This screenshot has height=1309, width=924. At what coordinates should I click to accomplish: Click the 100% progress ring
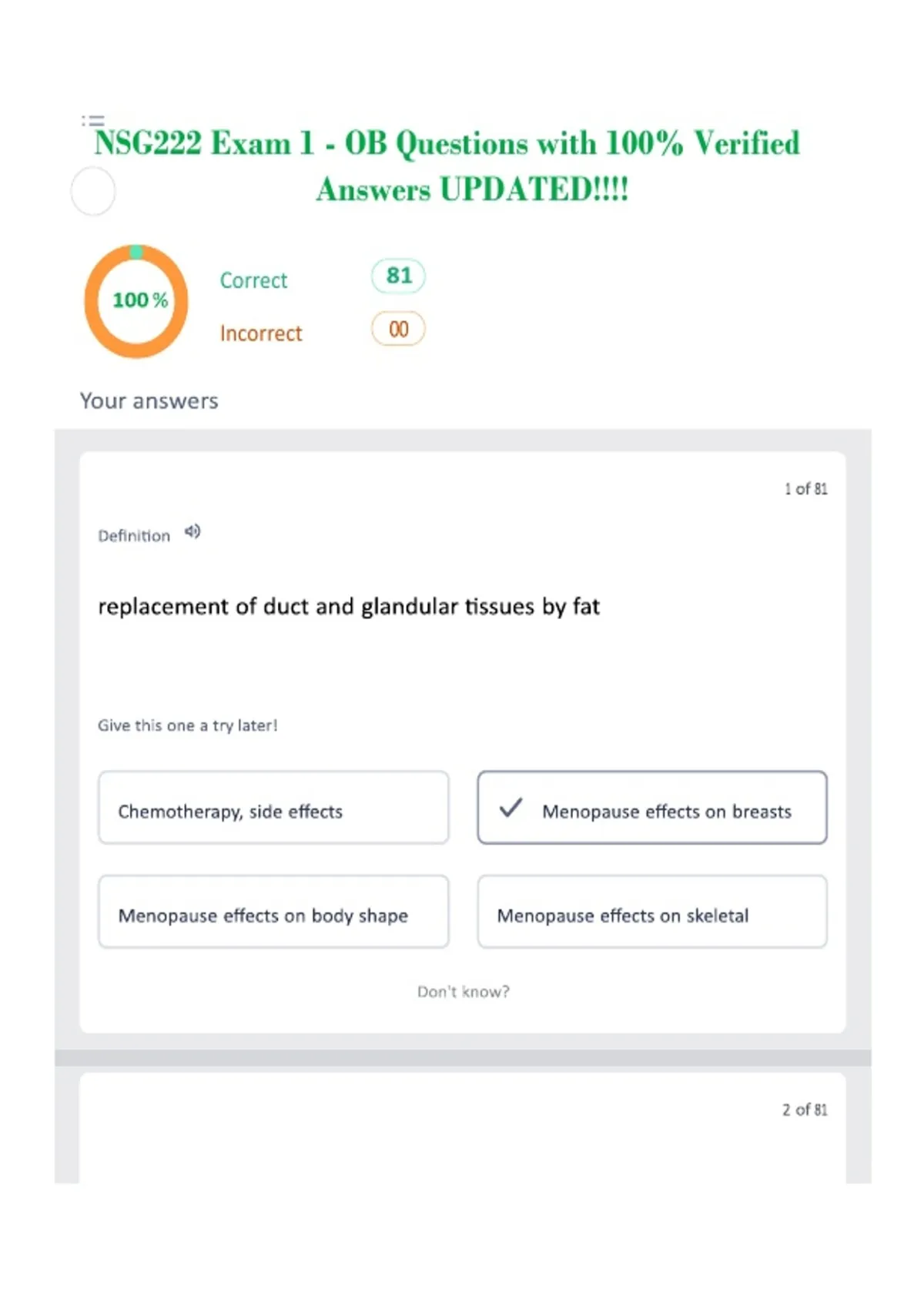tap(136, 301)
